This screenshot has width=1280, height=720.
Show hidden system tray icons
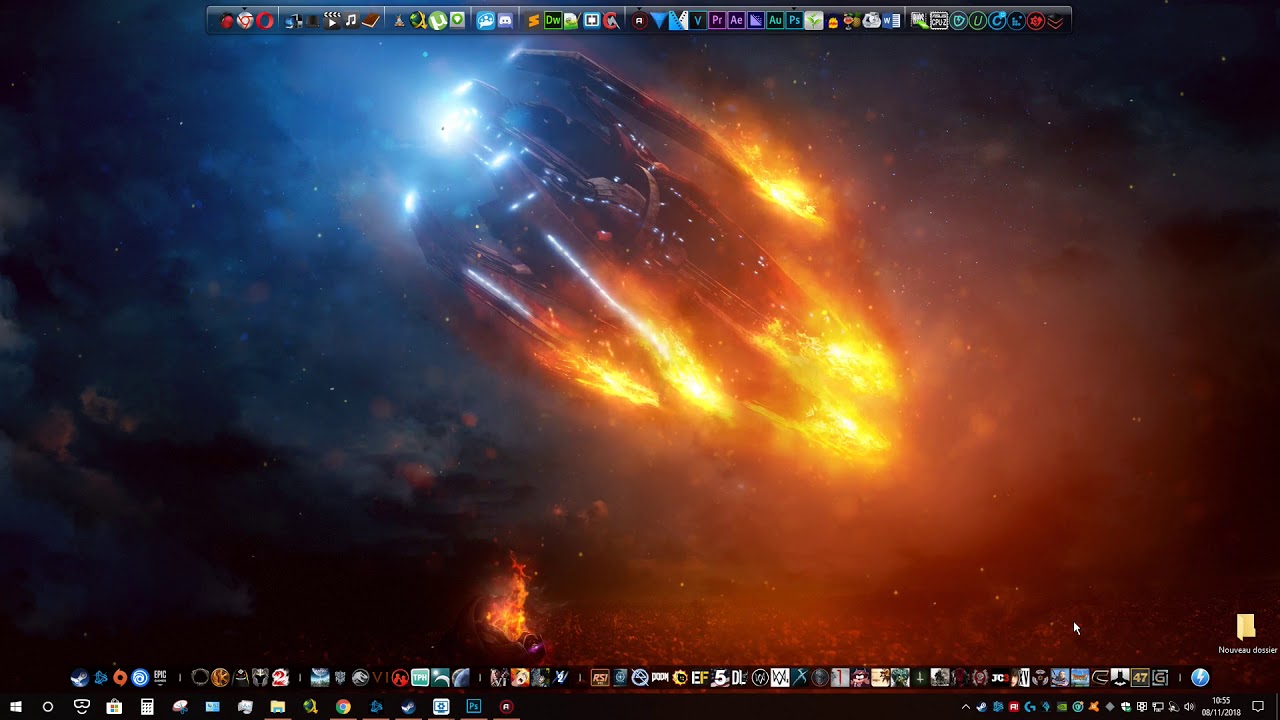click(965, 707)
